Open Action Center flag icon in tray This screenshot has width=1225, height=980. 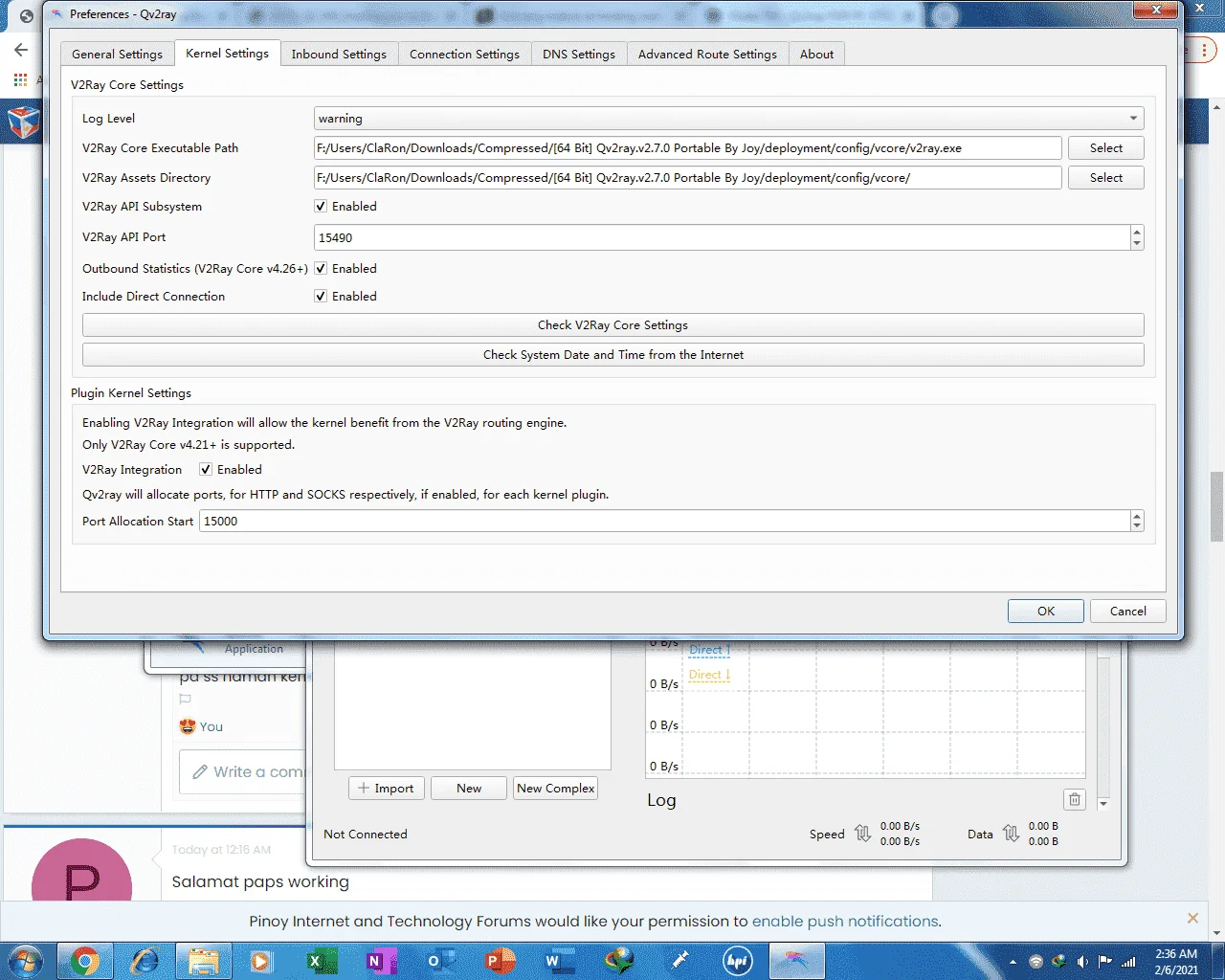1105,962
